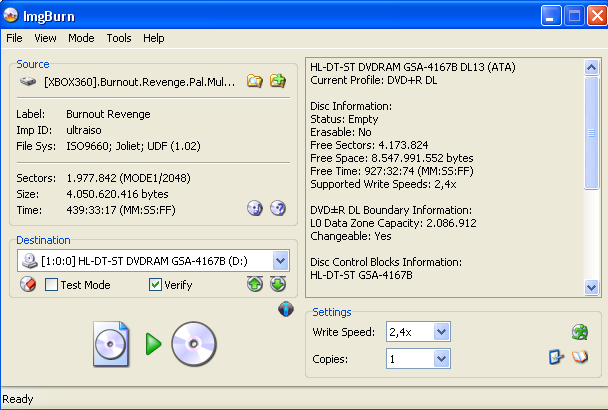
Task: Click the green up arrow tray icon
Action: [x=255, y=285]
